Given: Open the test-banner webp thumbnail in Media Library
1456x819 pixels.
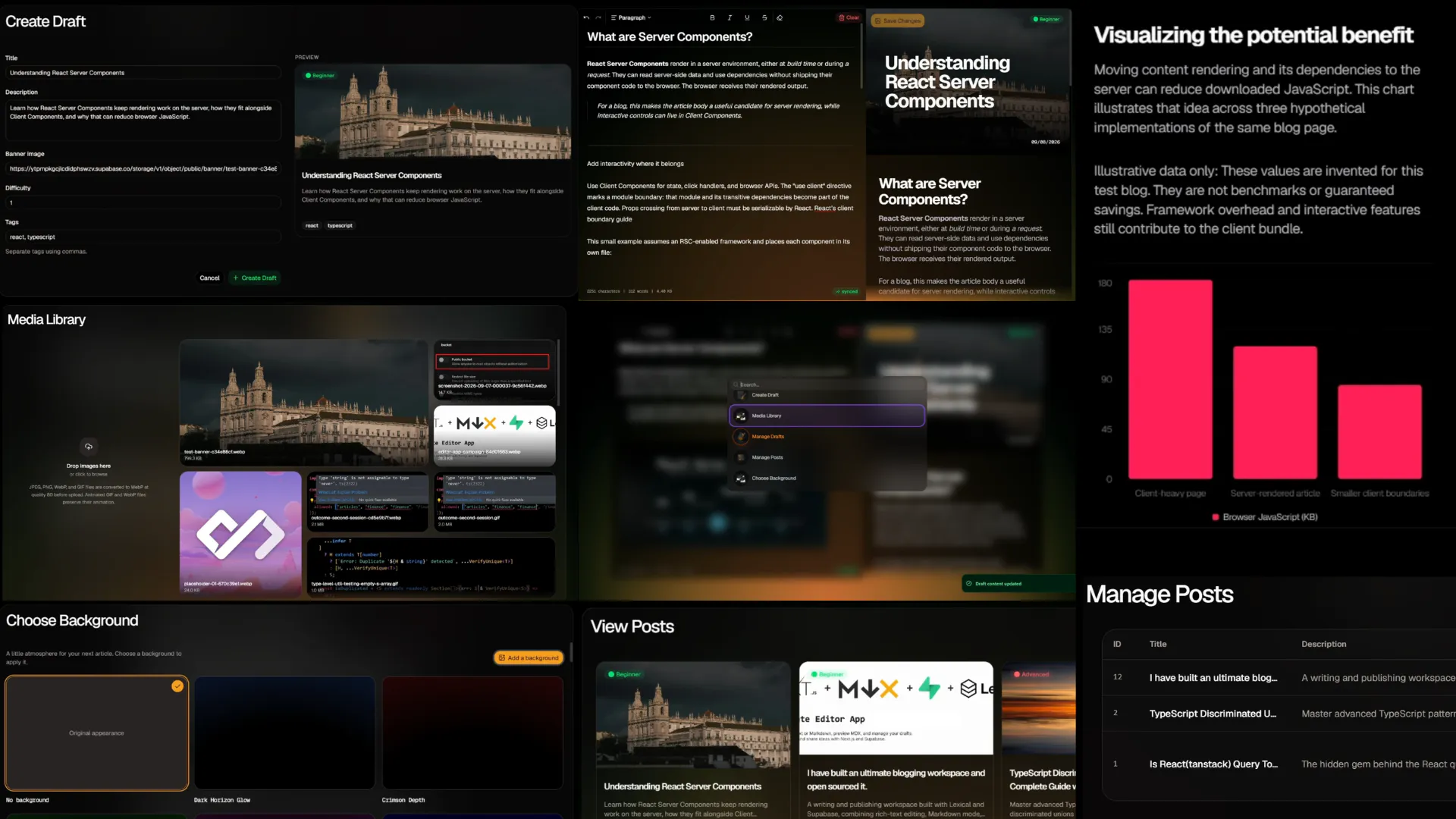Looking at the screenshot, I should pyautogui.click(x=304, y=402).
